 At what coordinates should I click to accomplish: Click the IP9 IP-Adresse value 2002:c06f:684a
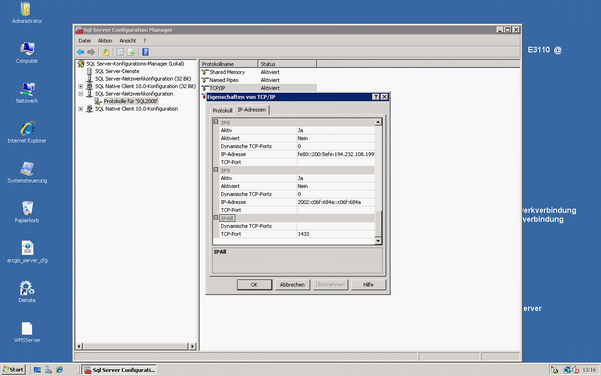(x=335, y=202)
